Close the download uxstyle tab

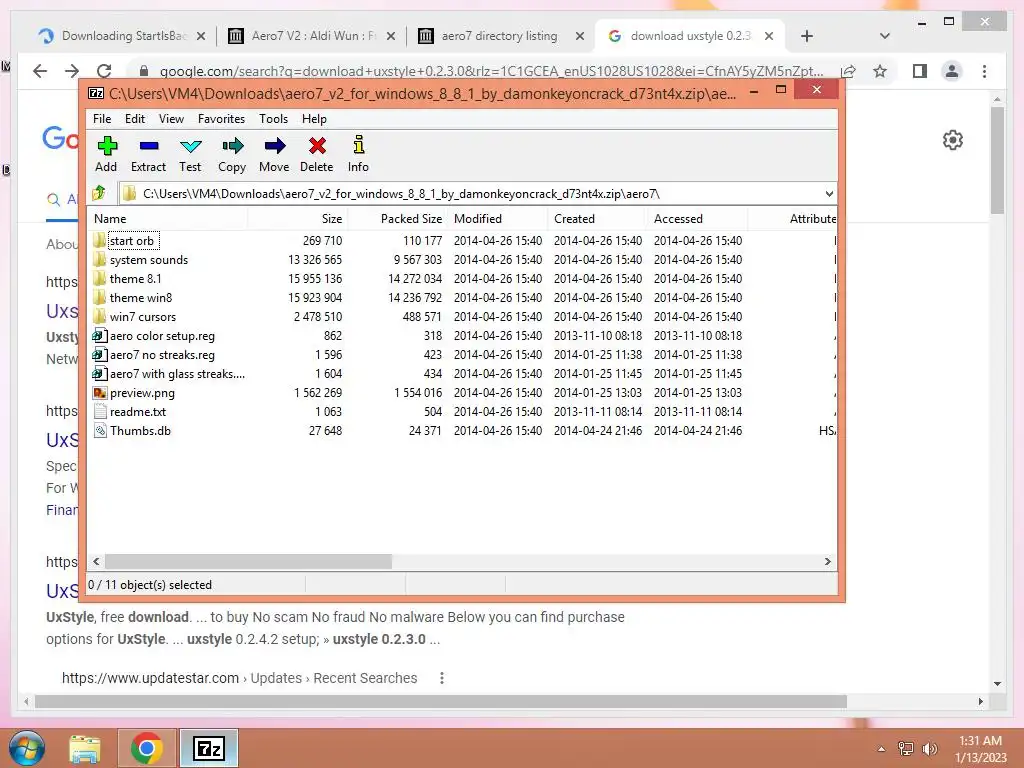[x=769, y=36]
